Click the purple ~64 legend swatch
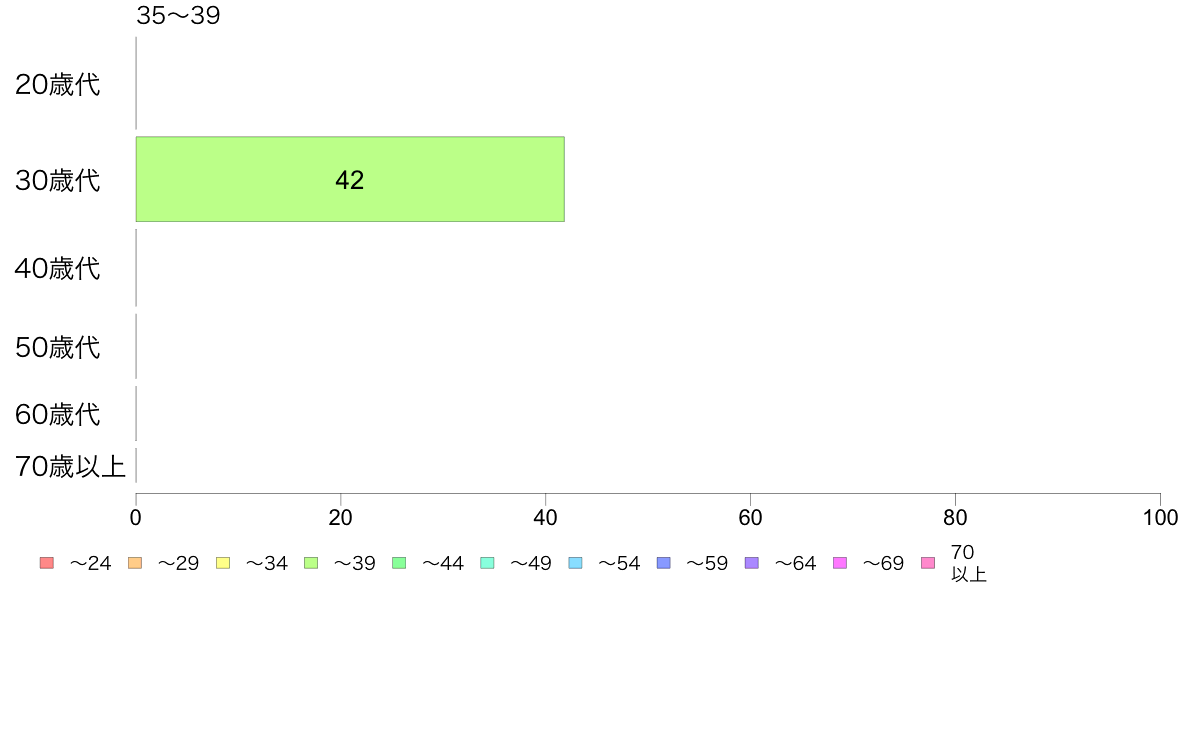1188x736 pixels. [752, 562]
